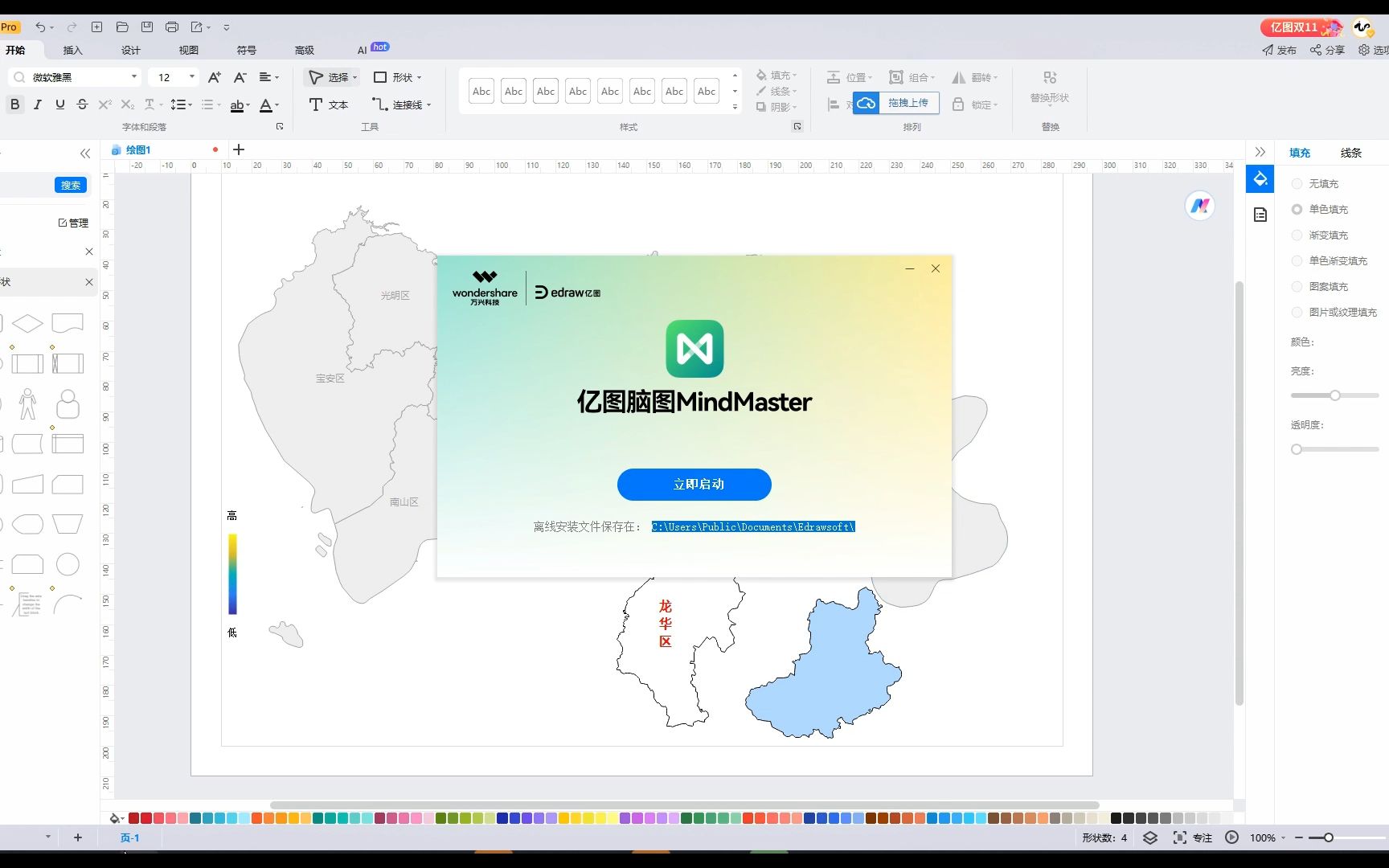Image resolution: width=1389 pixels, height=868 pixels.
Task: Choose 渐变填充 (gradient fill) radio option
Action: [1297, 235]
